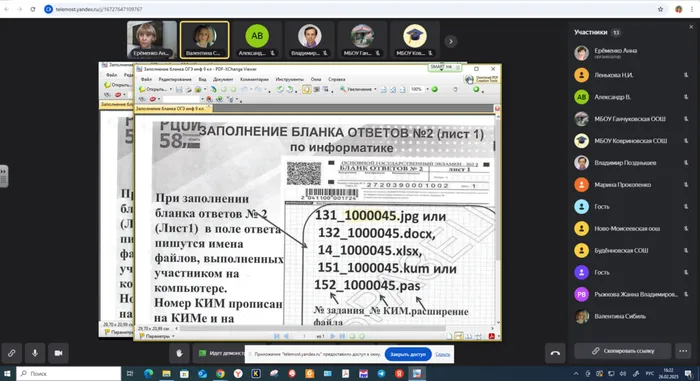Hang up the call
The width and height of the screenshot is (700, 381).
click(x=555, y=353)
